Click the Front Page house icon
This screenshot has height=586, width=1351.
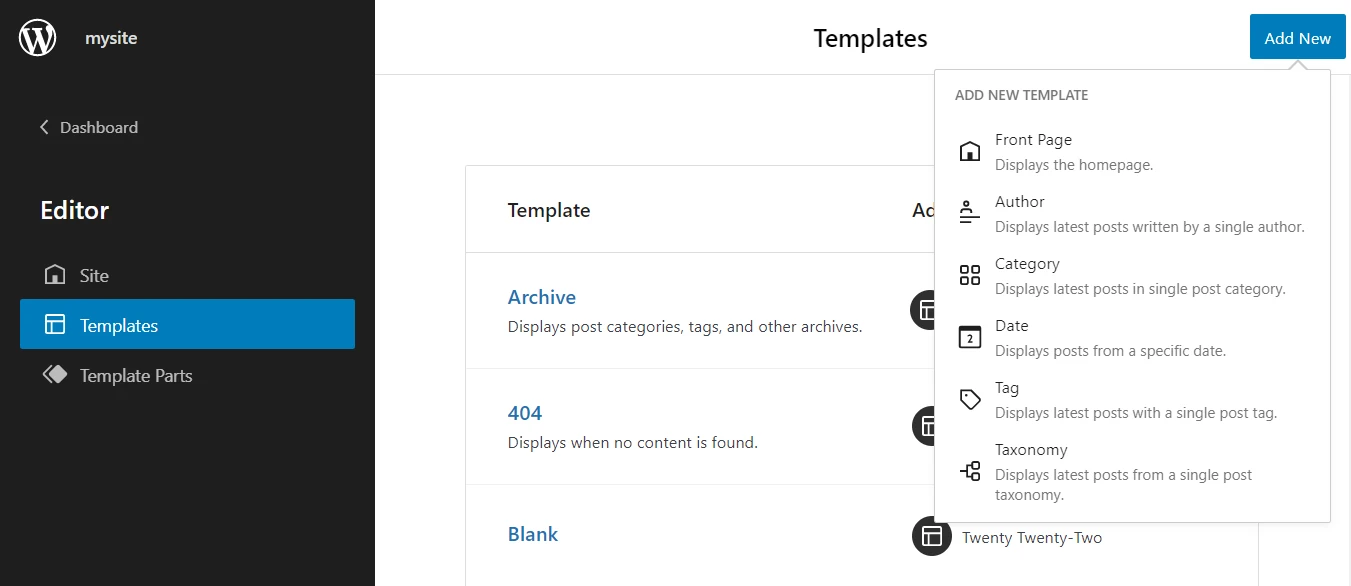[x=970, y=151]
